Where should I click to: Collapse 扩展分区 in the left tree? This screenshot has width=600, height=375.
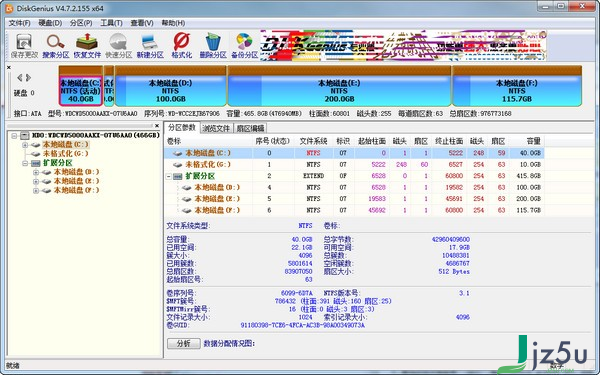pyautogui.click(x=25, y=163)
